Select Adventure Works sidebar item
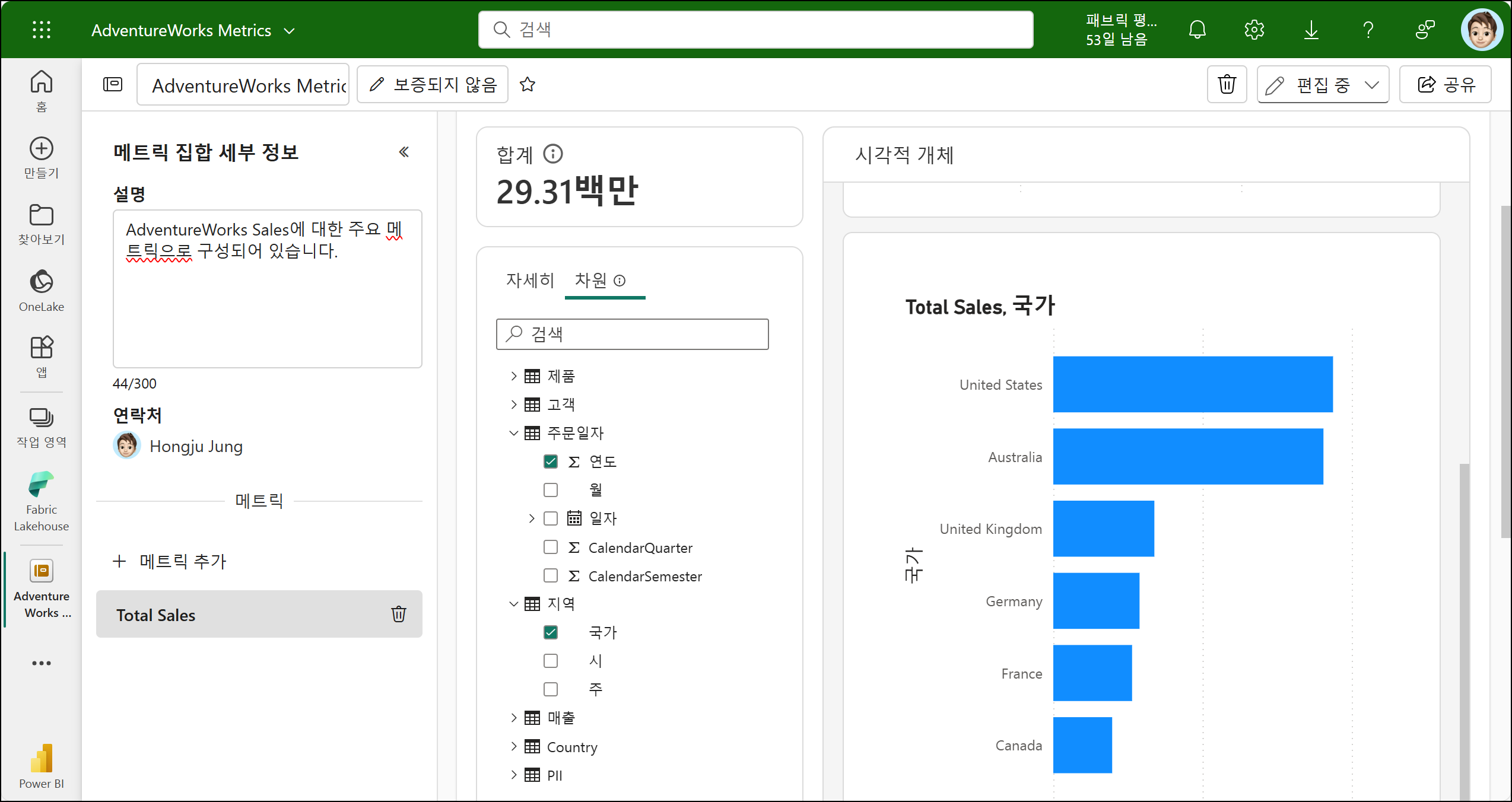 [x=42, y=590]
